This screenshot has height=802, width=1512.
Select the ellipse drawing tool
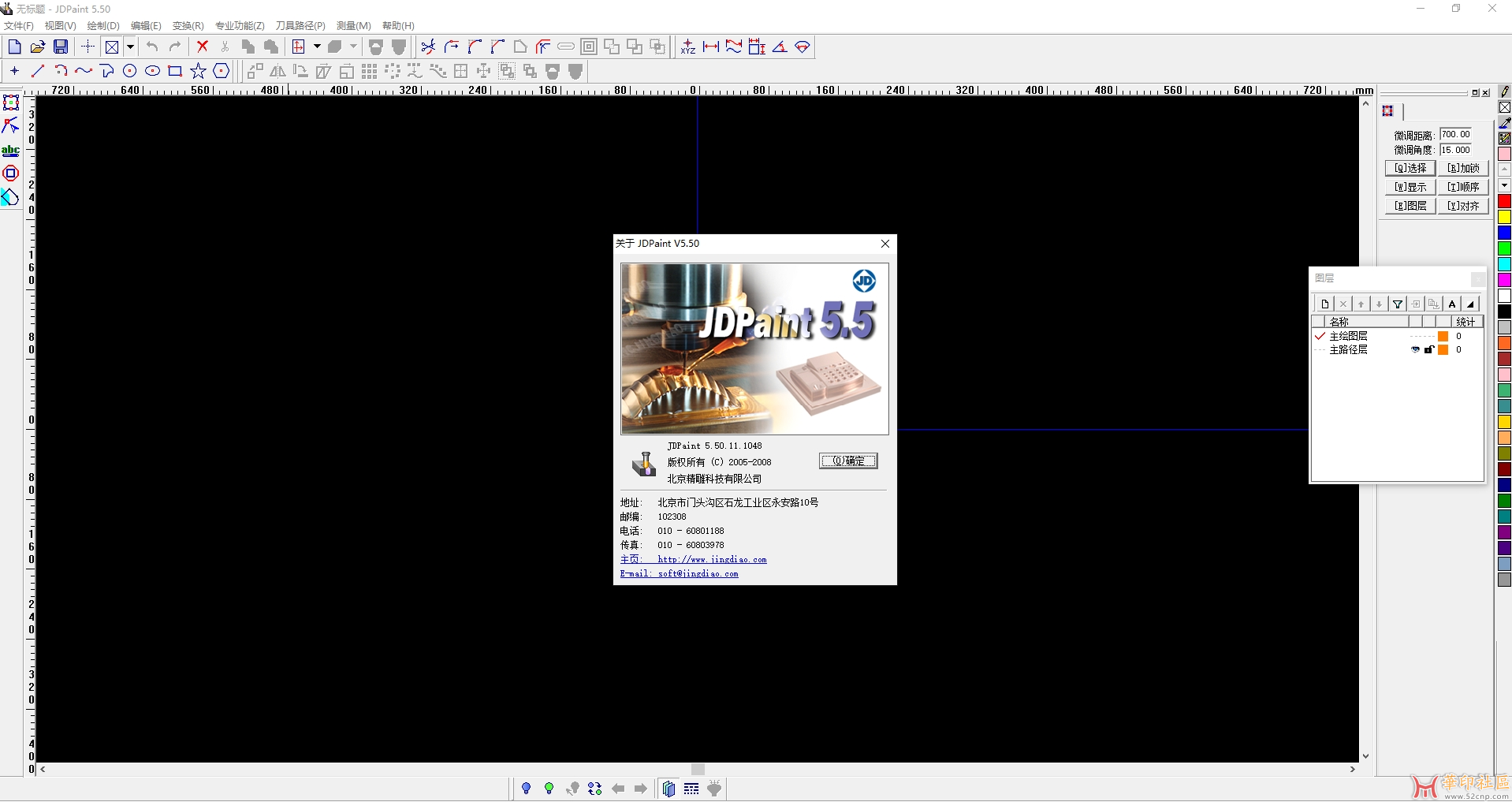[152, 71]
